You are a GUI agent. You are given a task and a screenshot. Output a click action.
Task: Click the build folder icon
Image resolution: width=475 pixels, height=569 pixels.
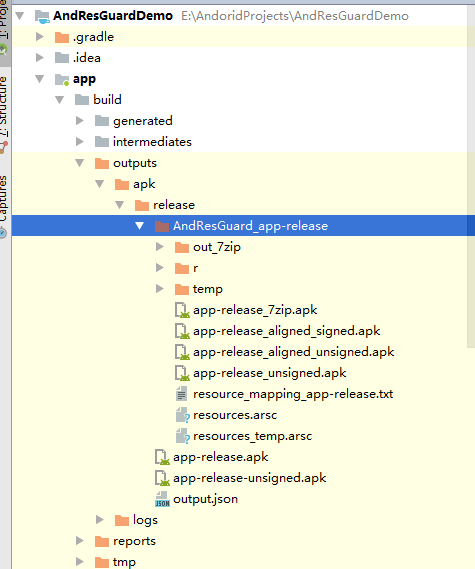click(x=82, y=100)
